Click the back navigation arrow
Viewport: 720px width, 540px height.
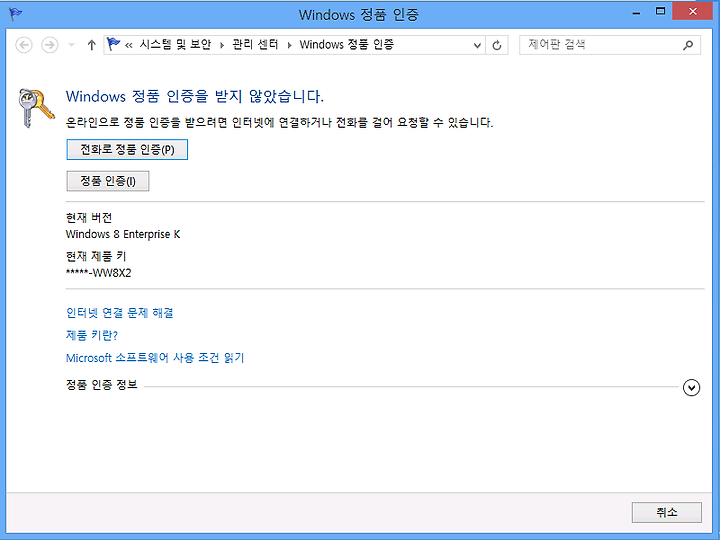click(x=24, y=45)
